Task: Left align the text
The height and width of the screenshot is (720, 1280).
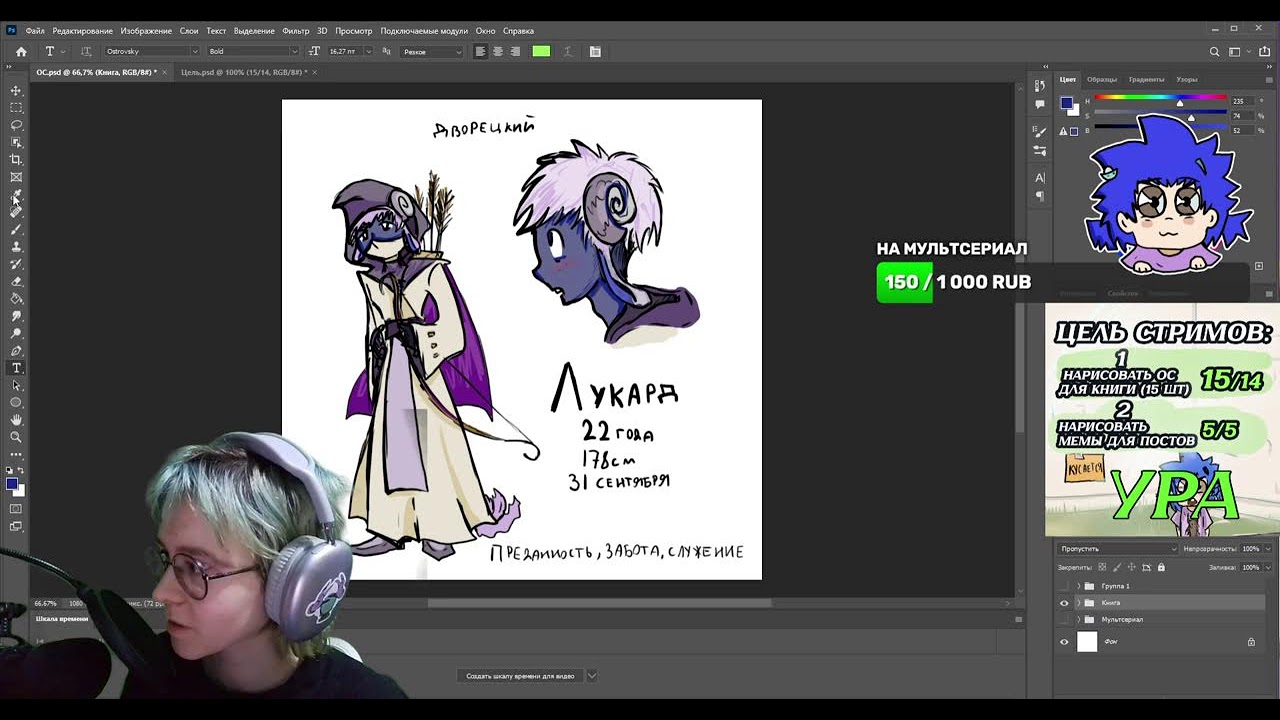Action: [480, 51]
